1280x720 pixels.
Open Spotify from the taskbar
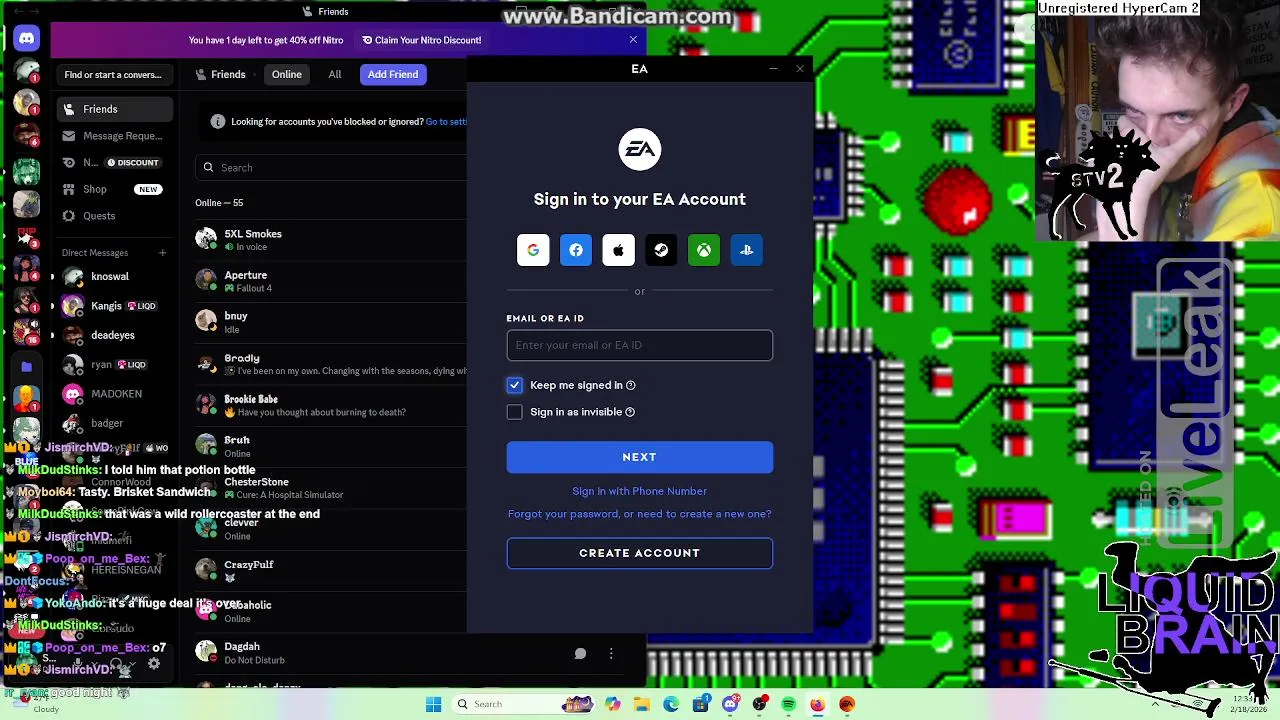(x=788, y=704)
